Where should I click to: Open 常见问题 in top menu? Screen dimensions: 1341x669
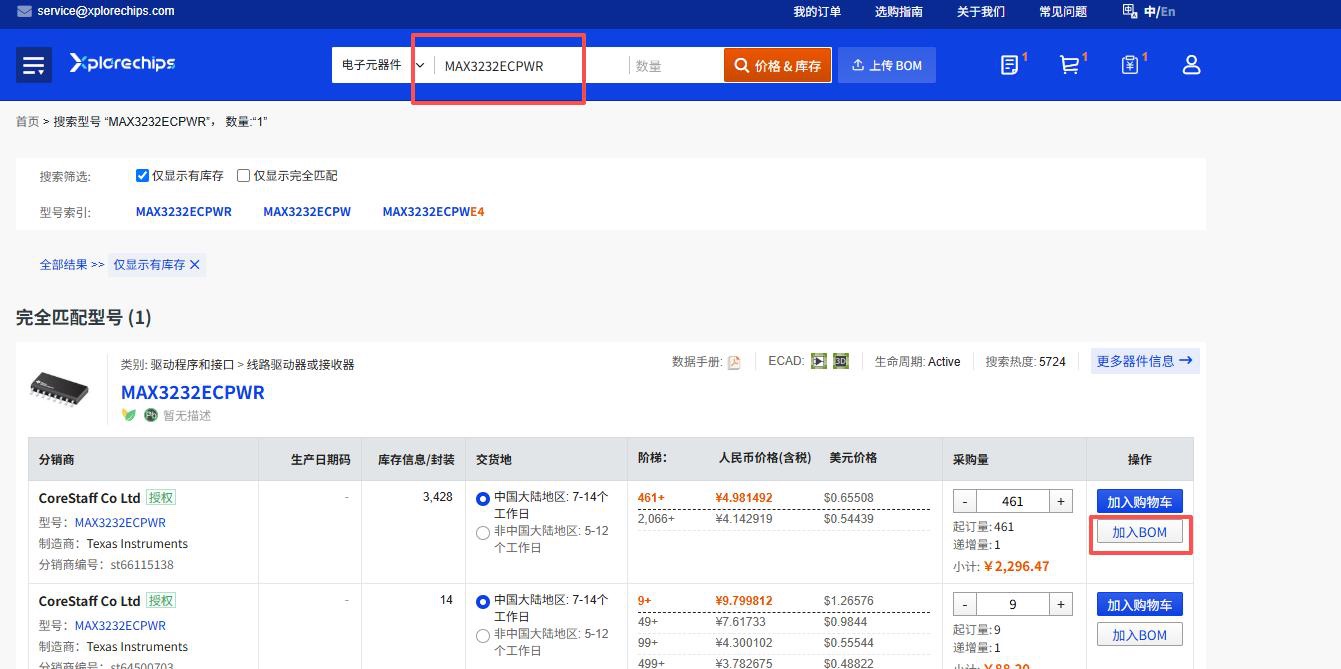pyautogui.click(x=1063, y=12)
